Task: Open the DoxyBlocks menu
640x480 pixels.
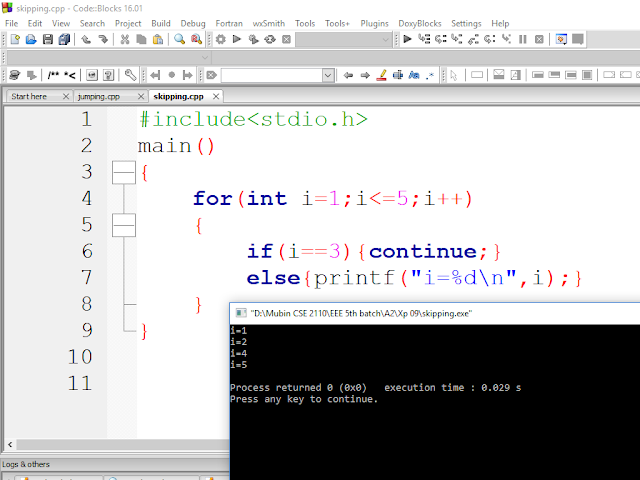Action: (x=420, y=23)
